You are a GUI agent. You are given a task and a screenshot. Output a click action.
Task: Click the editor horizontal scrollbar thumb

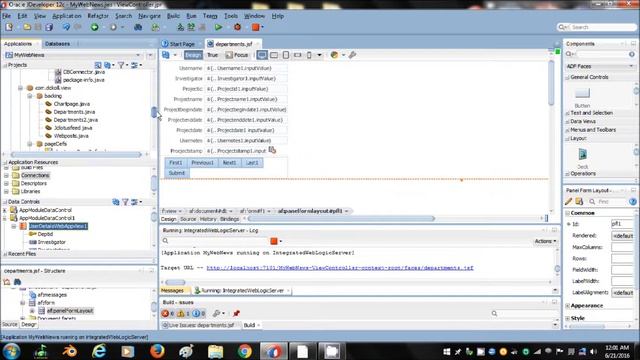(341, 219)
